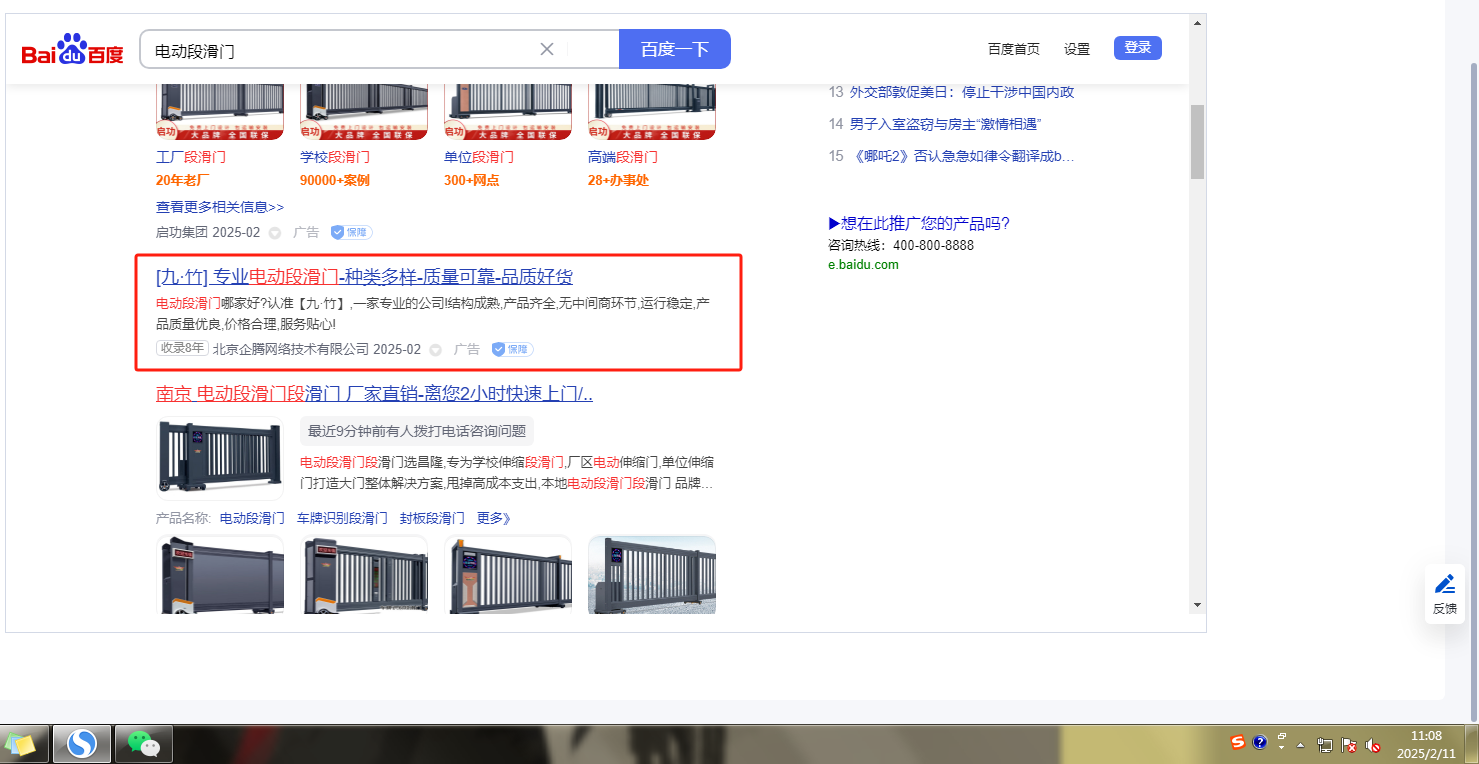Click the 20年老厂 caption
The width and height of the screenshot is (1479, 764).
coord(183,181)
